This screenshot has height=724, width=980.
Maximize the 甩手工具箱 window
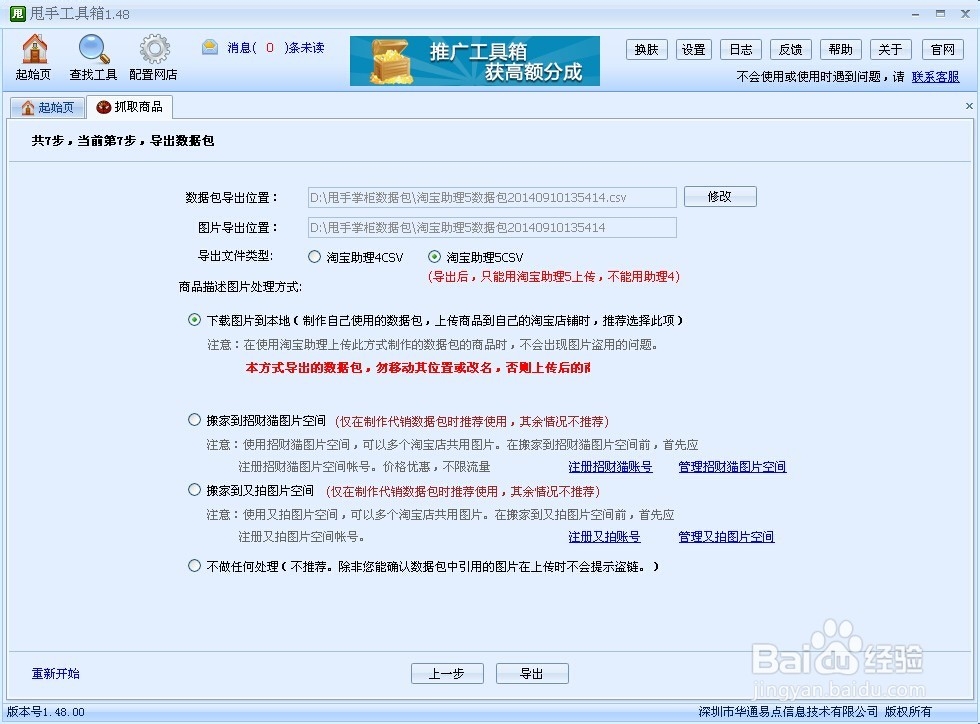(940, 14)
